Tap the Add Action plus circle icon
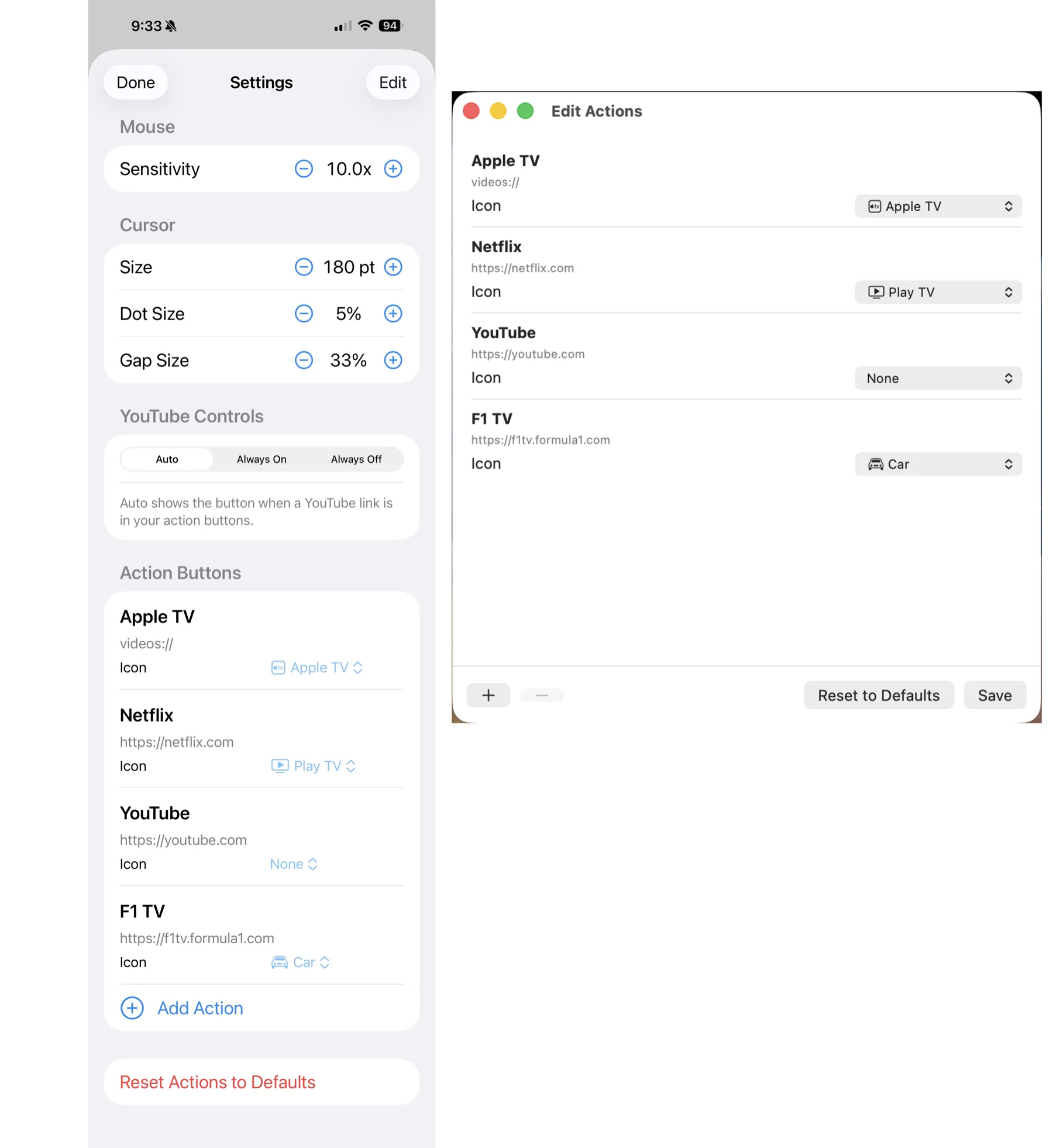Image resolution: width=1053 pixels, height=1148 pixels. 132,1008
